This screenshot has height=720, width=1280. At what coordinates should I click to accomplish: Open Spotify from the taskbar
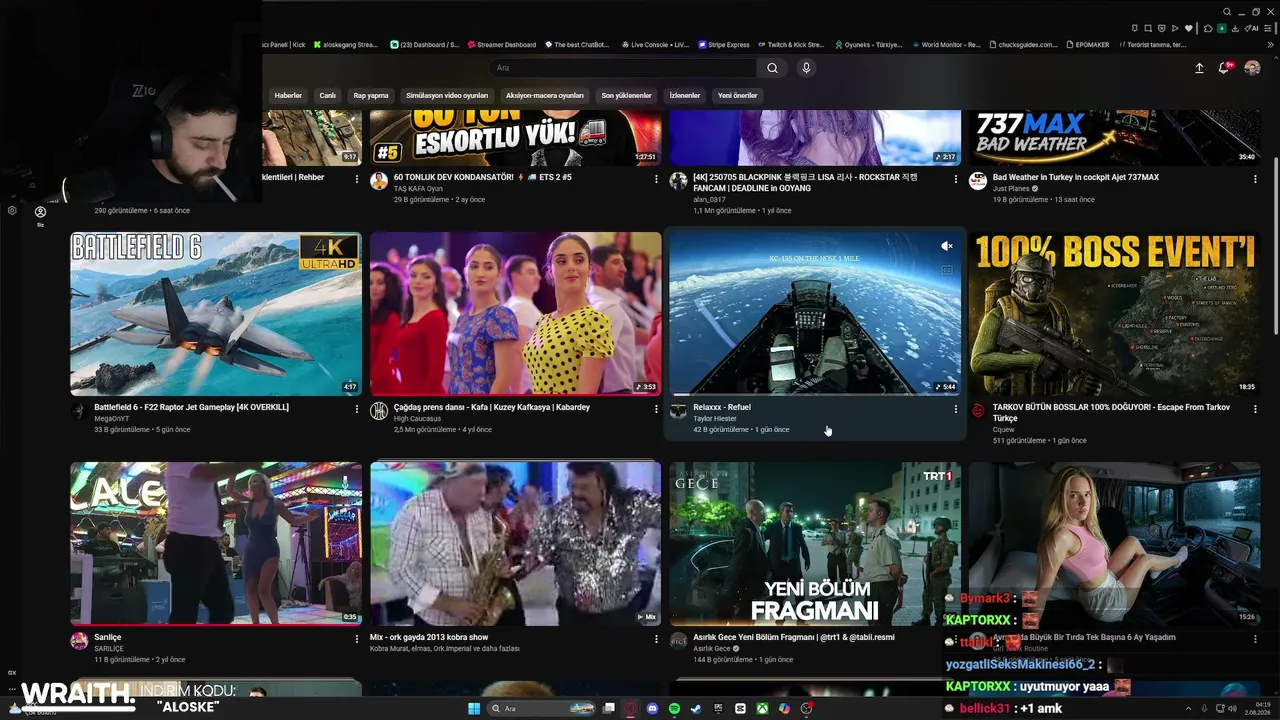675,708
